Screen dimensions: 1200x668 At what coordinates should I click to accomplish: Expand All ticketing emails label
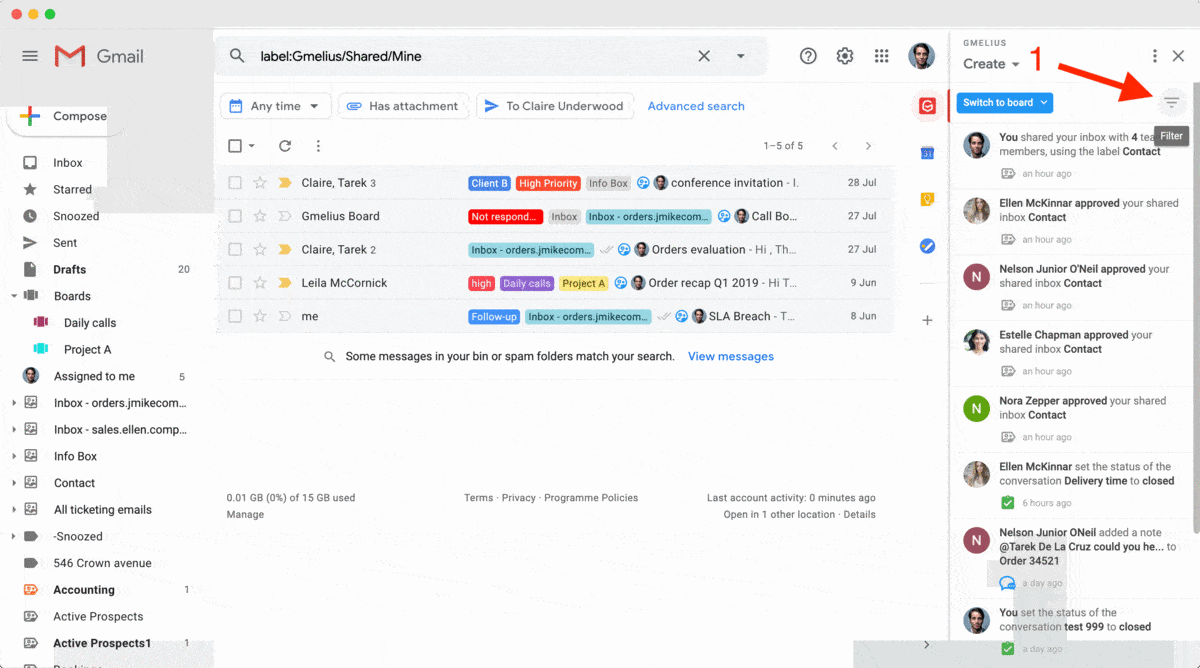pyautogui.click(x=14, y=509)
